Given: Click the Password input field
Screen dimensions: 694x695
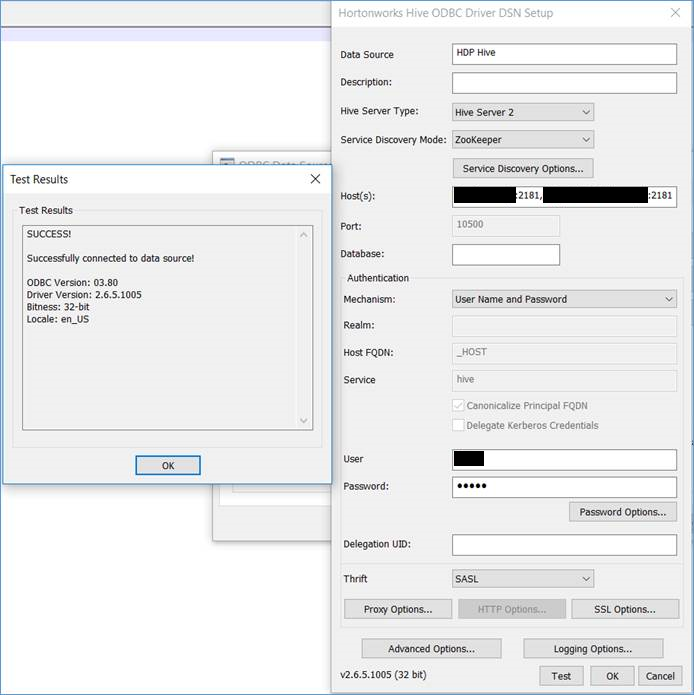Looking at the screenshot, I should click(x=564, y=487).
